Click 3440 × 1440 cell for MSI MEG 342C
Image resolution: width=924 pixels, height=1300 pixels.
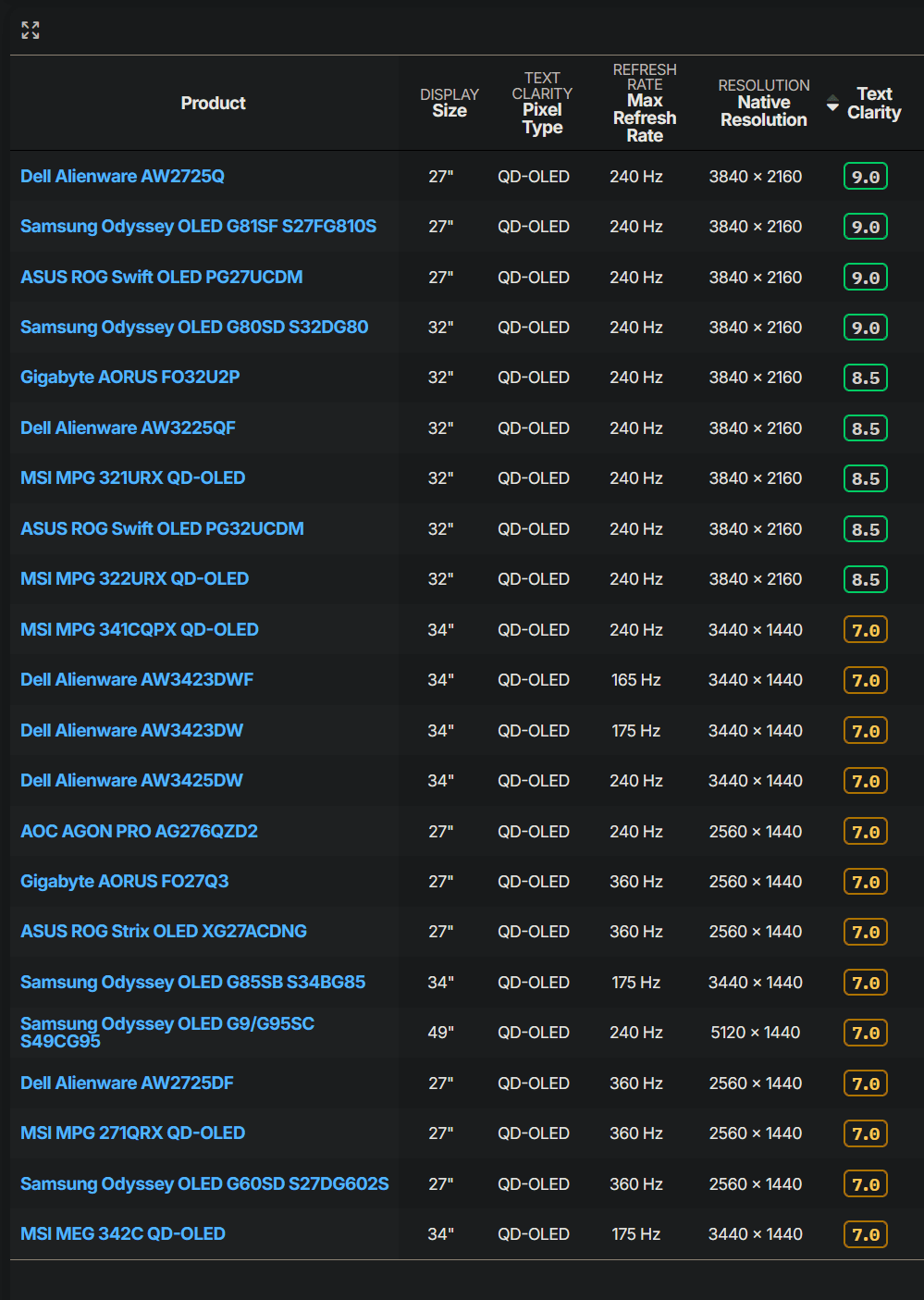coord(756,1234)
